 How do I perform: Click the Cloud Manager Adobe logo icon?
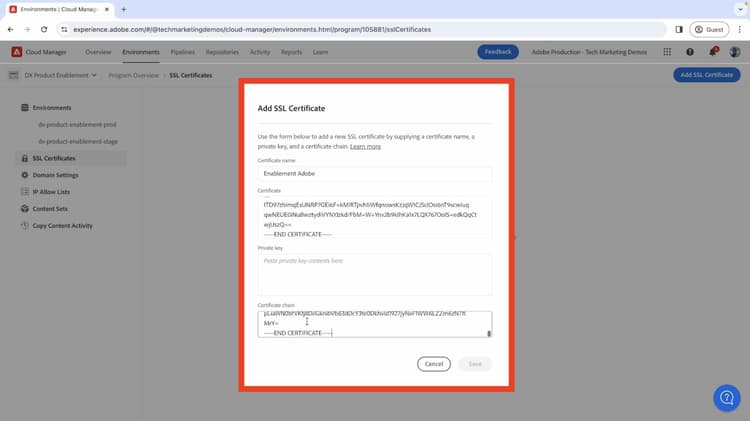[x=17, y=52]
